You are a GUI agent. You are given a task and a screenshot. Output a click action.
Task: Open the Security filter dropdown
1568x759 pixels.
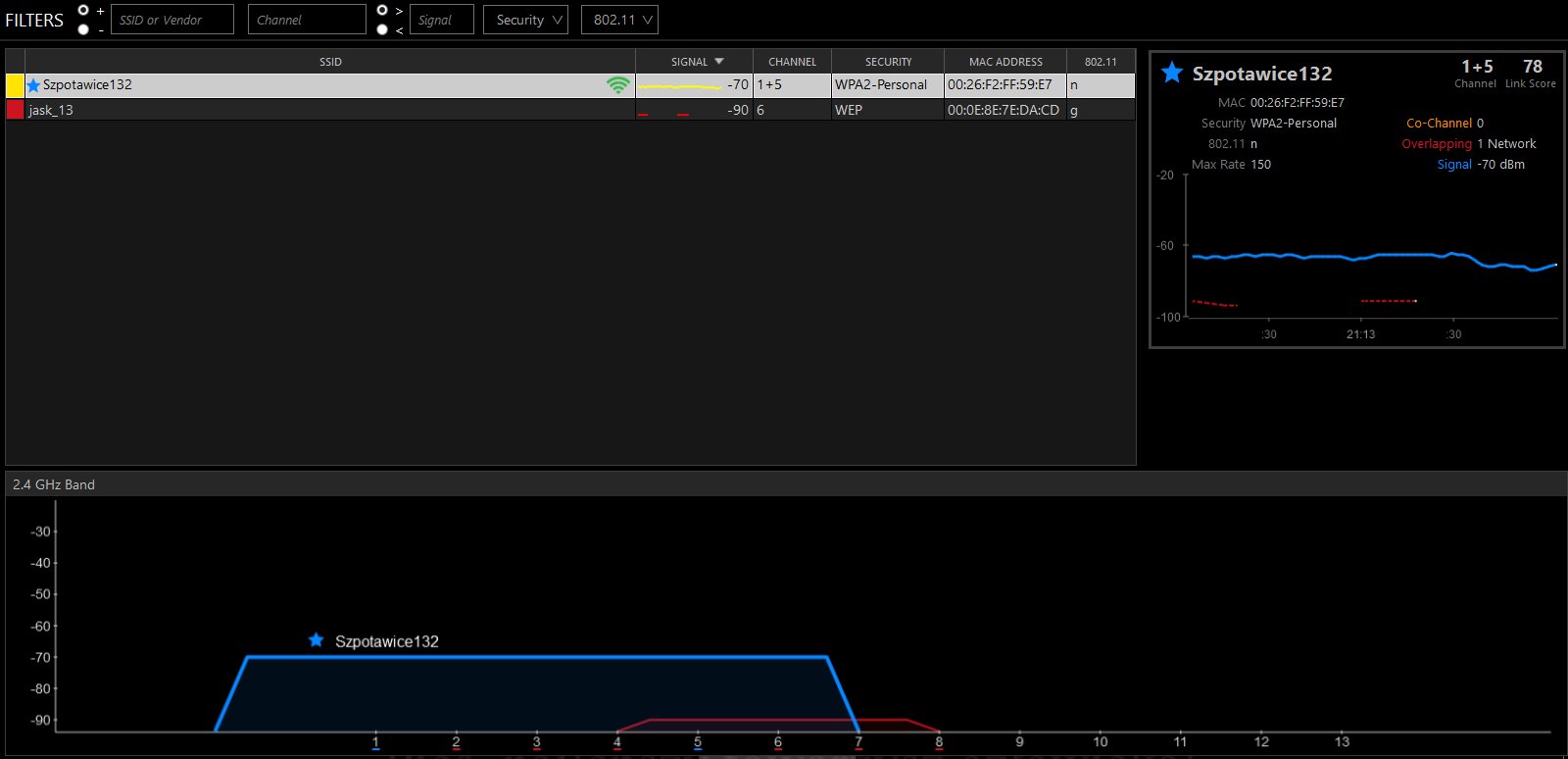tap(525, 20)
